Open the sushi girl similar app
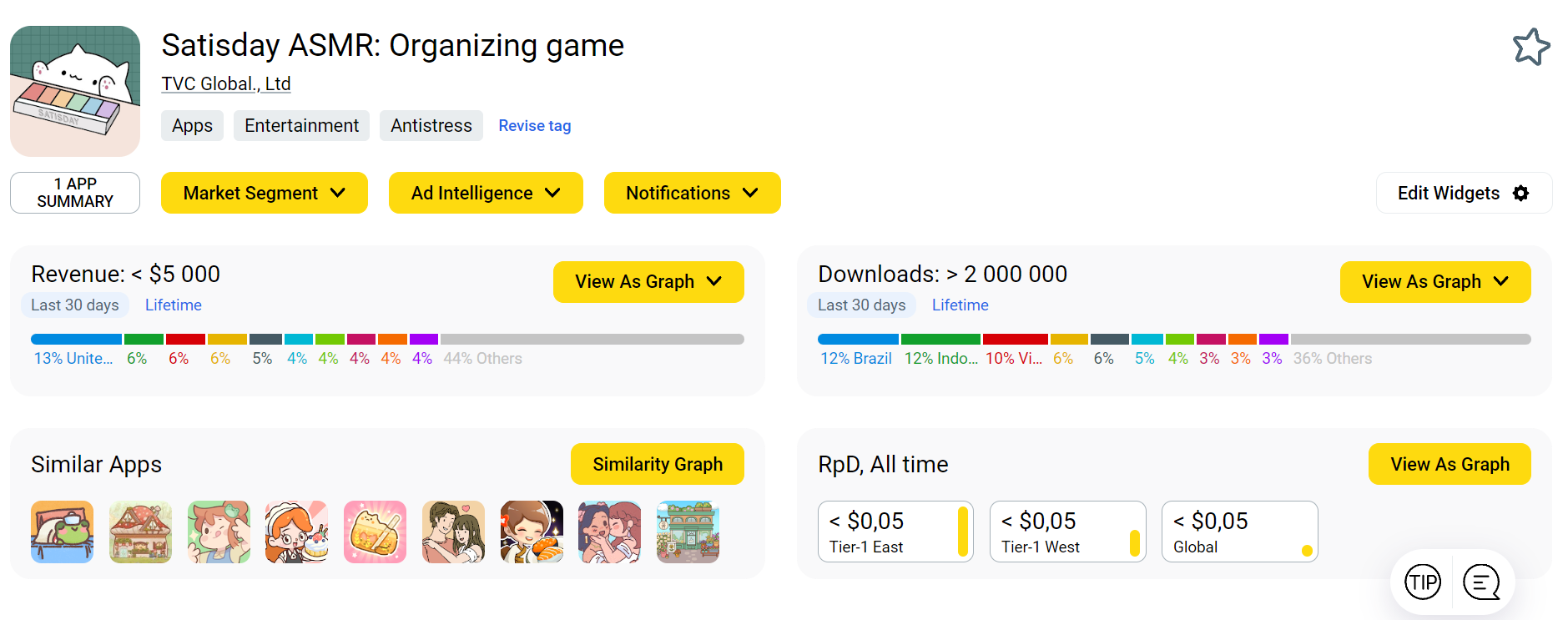The width and height of the screenshot is (1568, 620). click(x=532, y=532)
